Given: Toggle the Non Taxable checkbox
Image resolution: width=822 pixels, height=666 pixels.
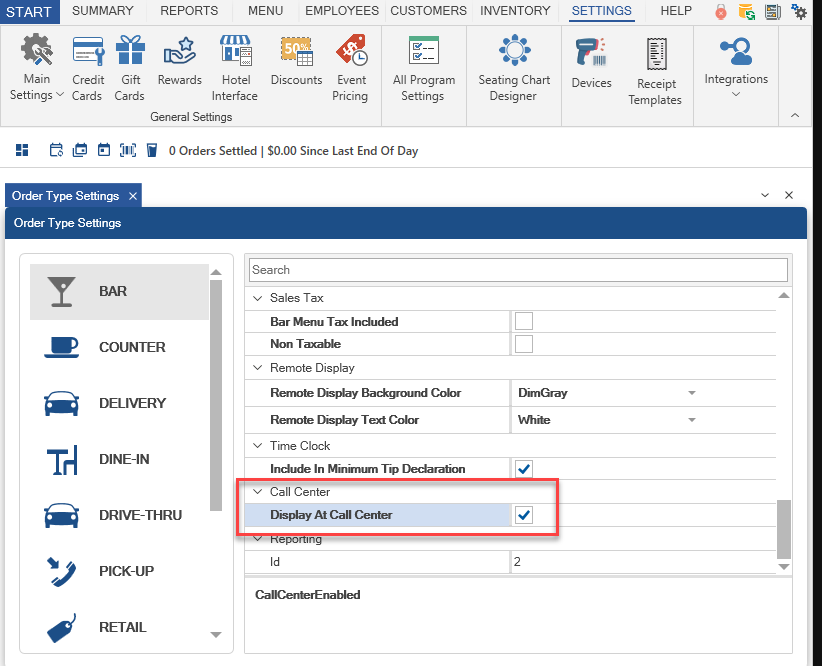Looking at the screenshot, I should [x=523, y=345].
